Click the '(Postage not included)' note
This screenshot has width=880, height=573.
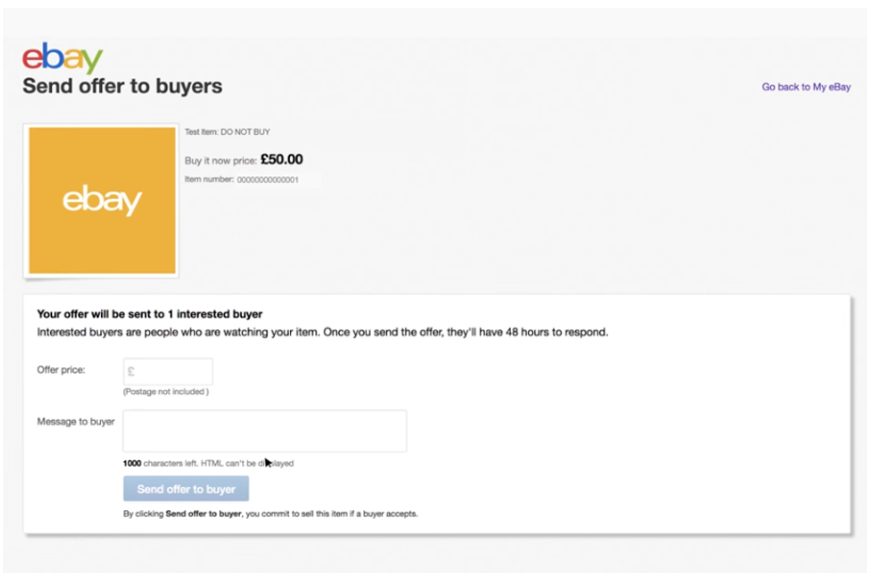click(166, 392)
